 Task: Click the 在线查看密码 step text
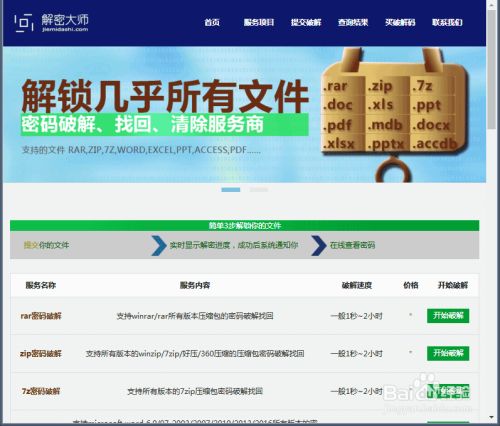pyautogui.click(x=352, y=245)
